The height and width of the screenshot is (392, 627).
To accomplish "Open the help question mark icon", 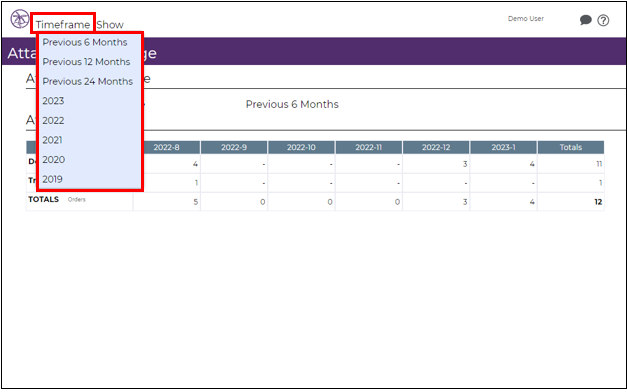I will [x=603, y=20].
